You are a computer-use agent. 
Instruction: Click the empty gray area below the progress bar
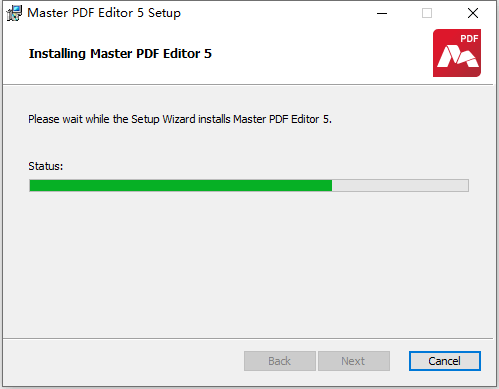coord(248,263)
